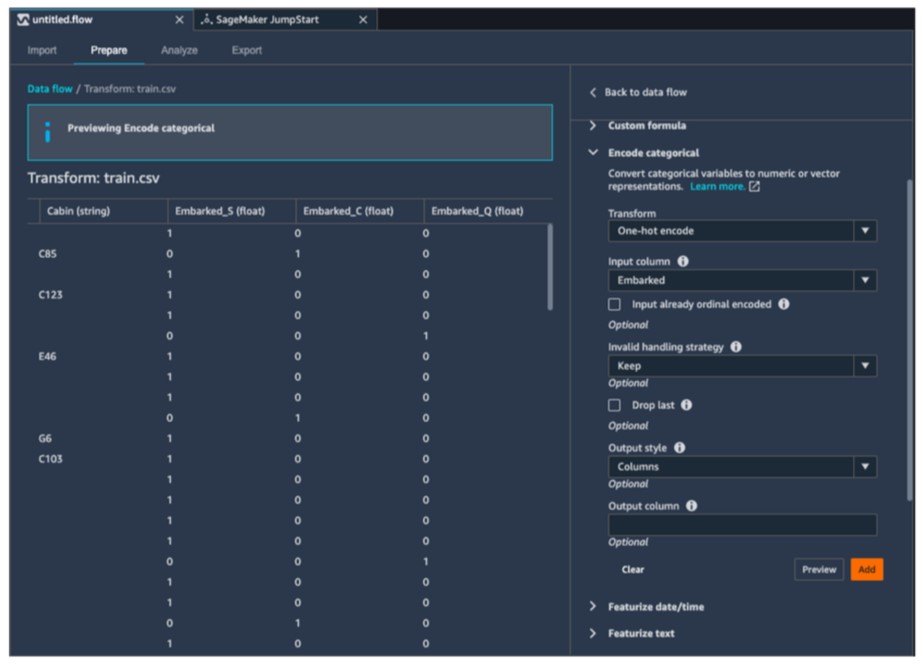Open the Input column Embarked dropdown
The width and height of the screenshot is (923, 664).
point(742,281)
